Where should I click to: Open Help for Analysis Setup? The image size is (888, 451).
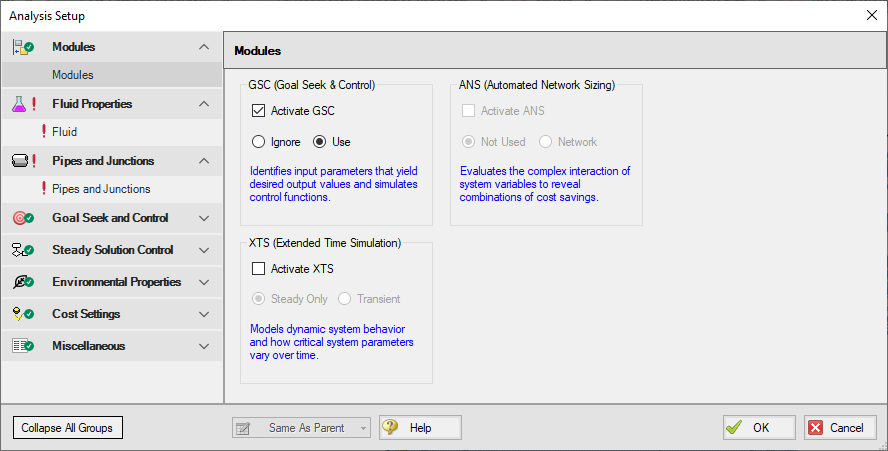click(x=420, y=428)
